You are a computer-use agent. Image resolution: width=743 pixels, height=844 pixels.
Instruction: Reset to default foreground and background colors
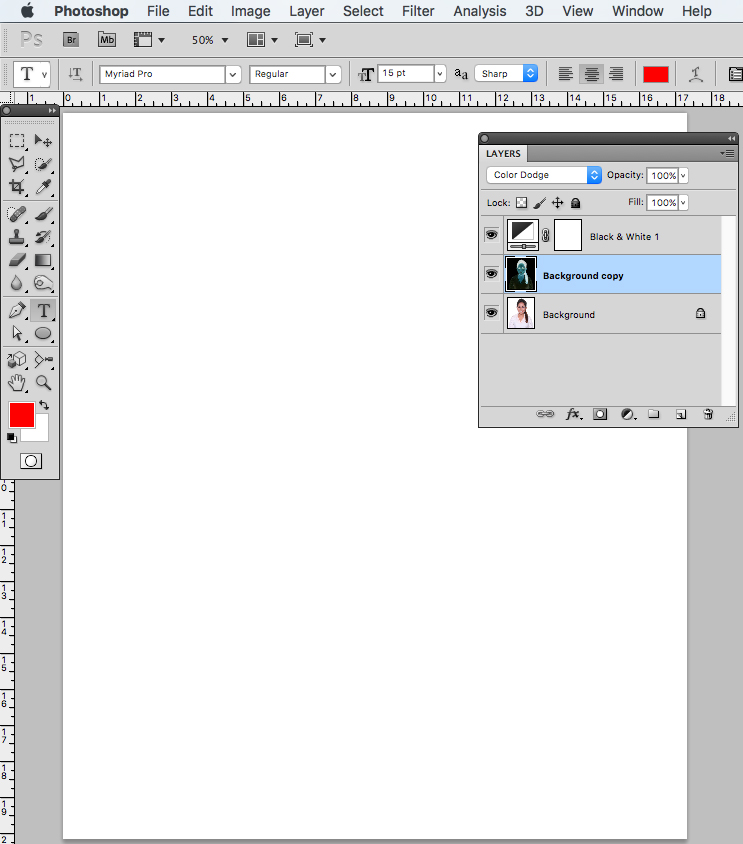point(12,438)
